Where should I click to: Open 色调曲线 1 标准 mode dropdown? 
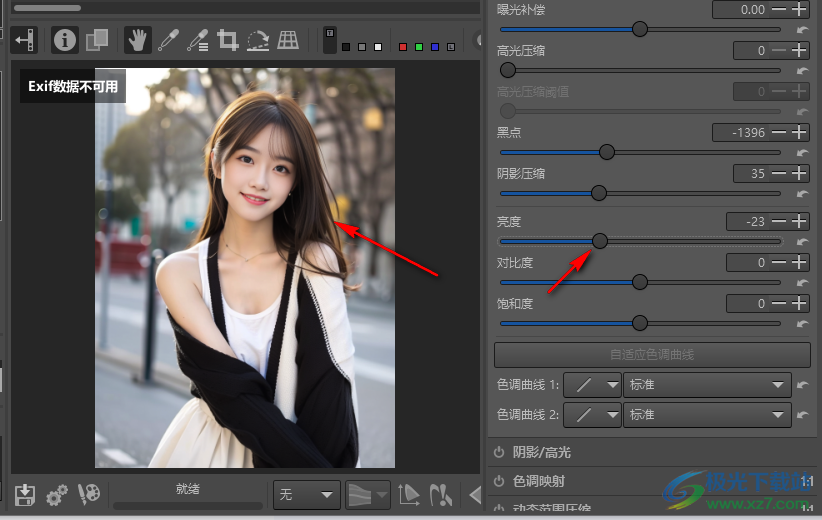click(x=707, y=385)
